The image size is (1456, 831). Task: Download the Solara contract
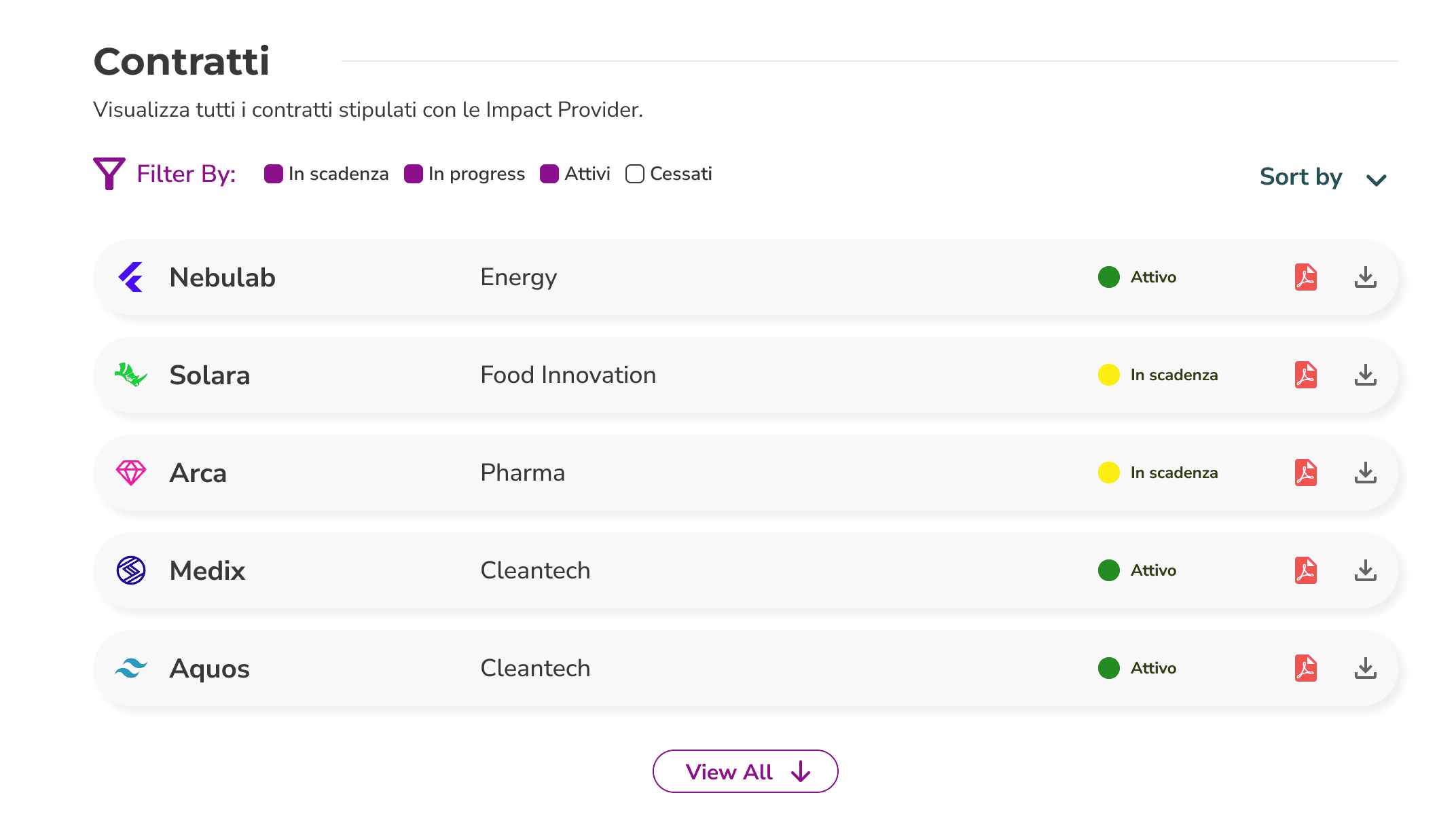1365,375
